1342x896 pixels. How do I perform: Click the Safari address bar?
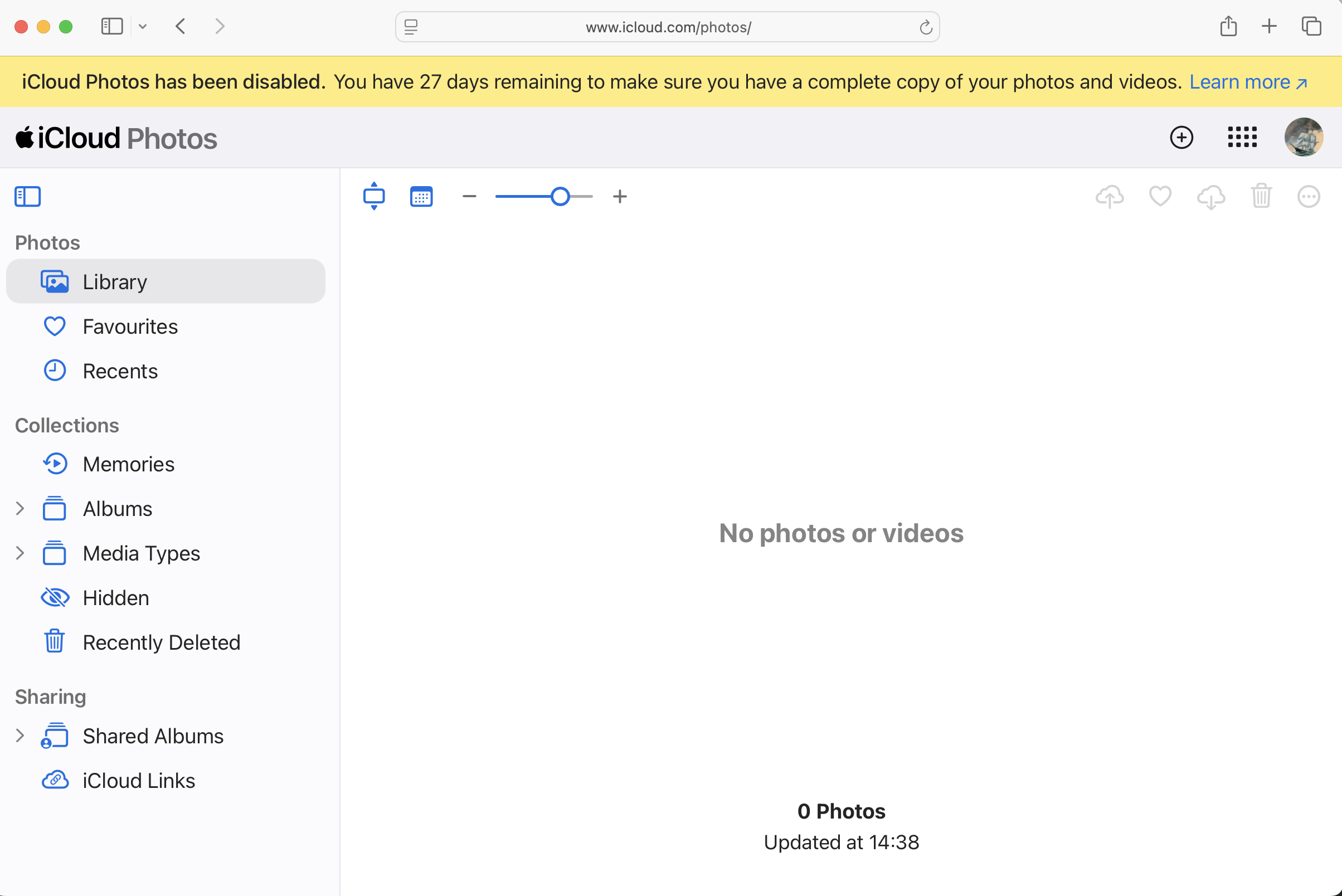[x=668, y=27]
